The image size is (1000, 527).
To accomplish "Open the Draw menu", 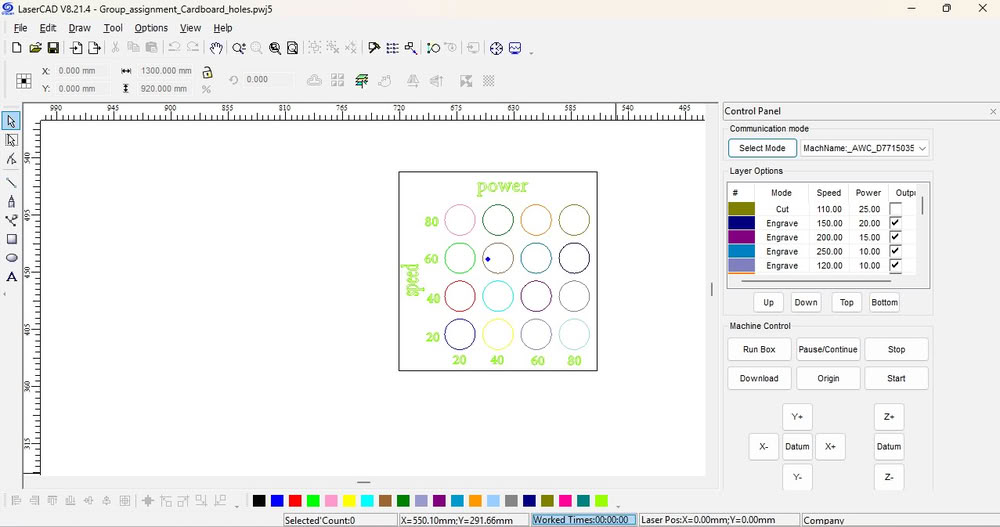I will (x=80, y=28).
